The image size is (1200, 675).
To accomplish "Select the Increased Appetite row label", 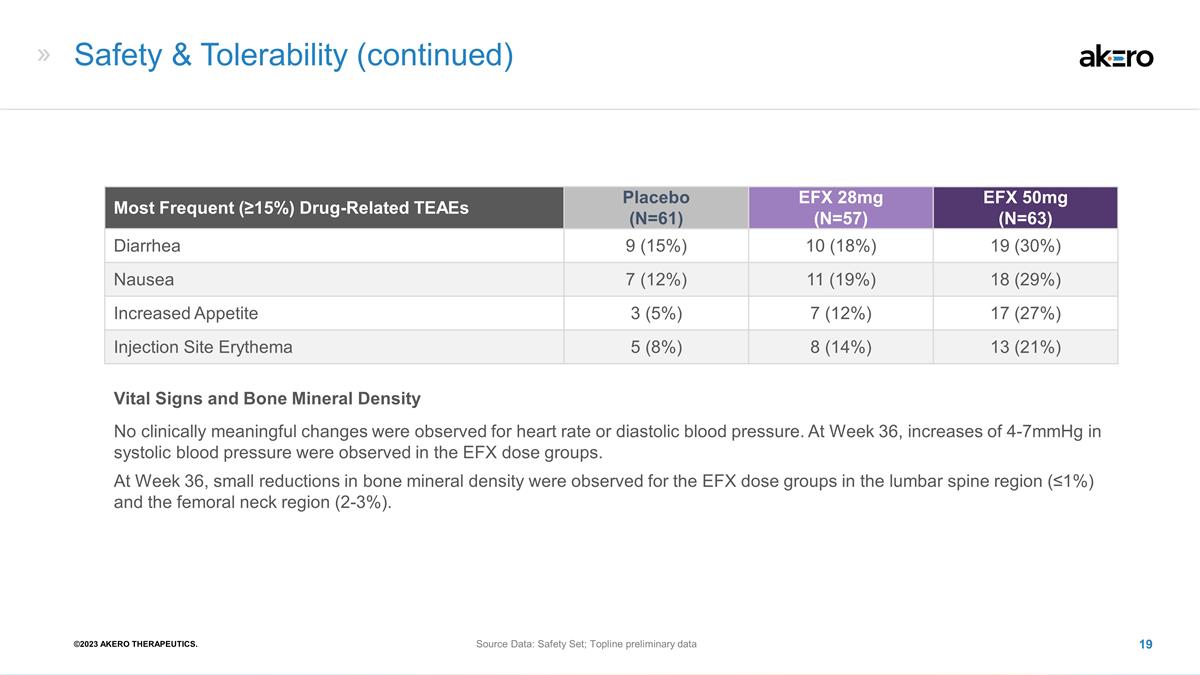I will pyautogui.click(x=186, y=313).
